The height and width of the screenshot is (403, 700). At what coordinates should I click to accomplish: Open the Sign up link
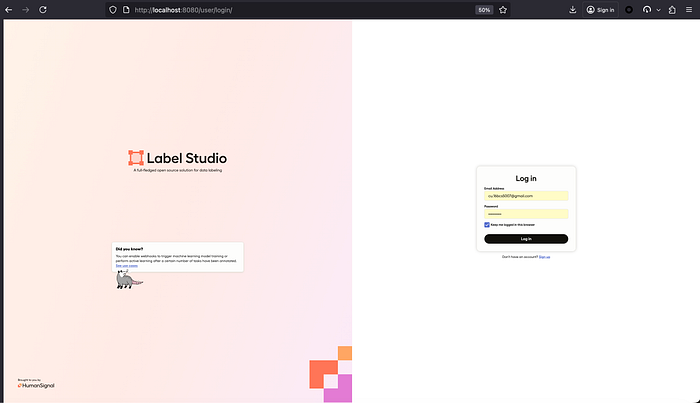544,257
